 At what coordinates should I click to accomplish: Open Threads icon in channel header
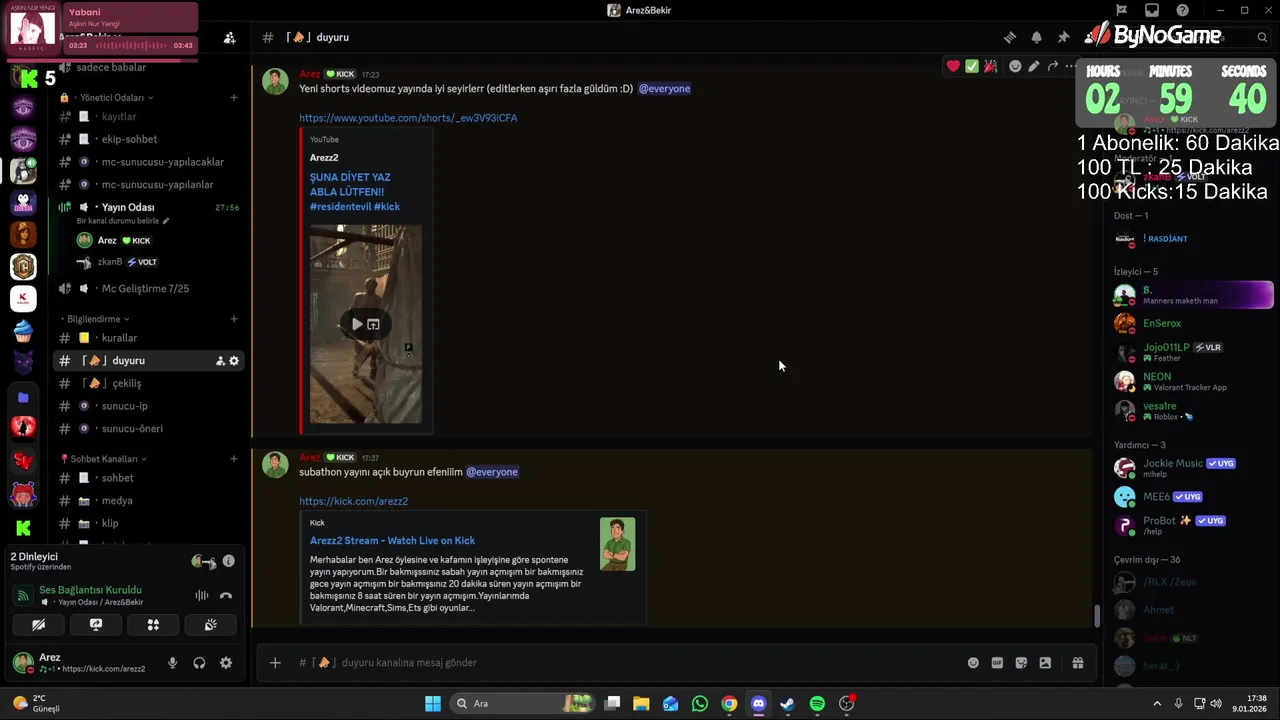tap(1010, 37)
